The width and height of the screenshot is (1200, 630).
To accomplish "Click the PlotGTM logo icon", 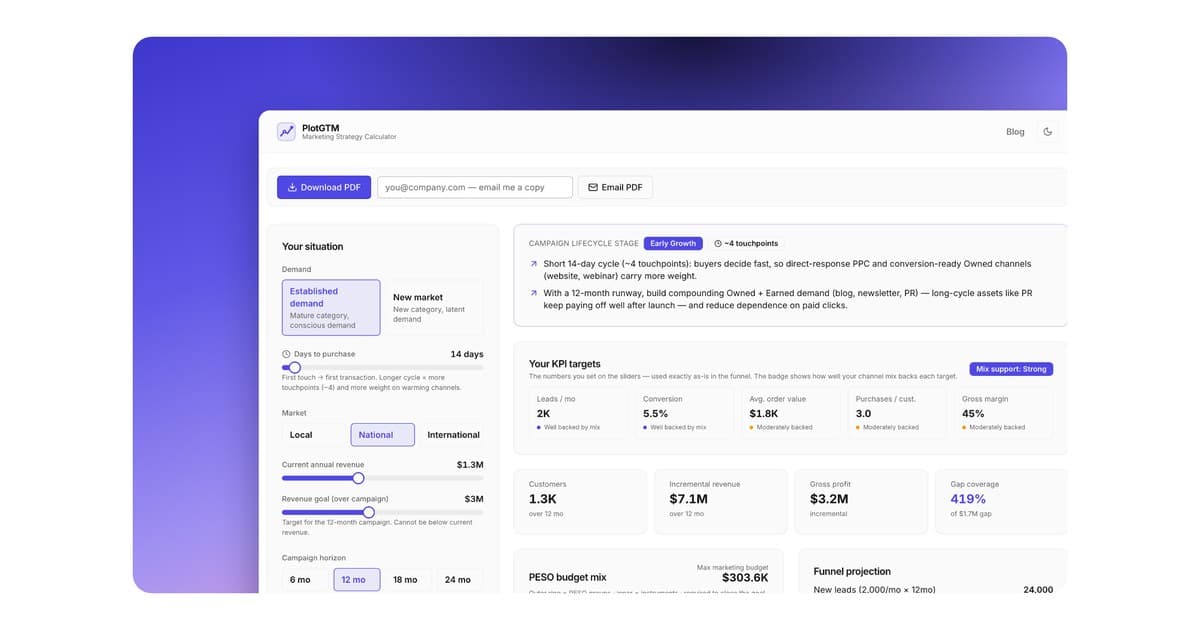I will [x=286, y=131].
